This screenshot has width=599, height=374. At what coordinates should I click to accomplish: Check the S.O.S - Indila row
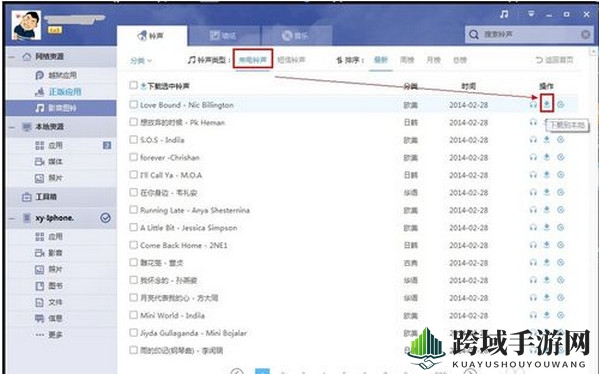[x=133, y=139]
